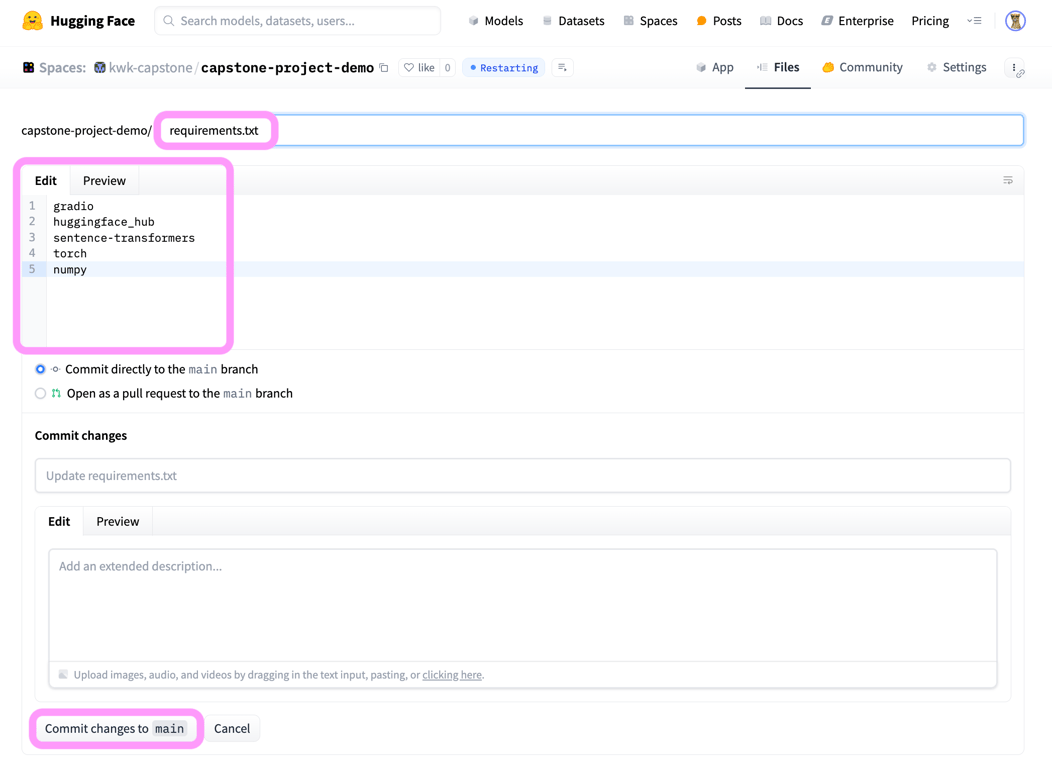Select the commit description Edit tab
Viewport: 1052px width, 768px height.
coord(59,521)
